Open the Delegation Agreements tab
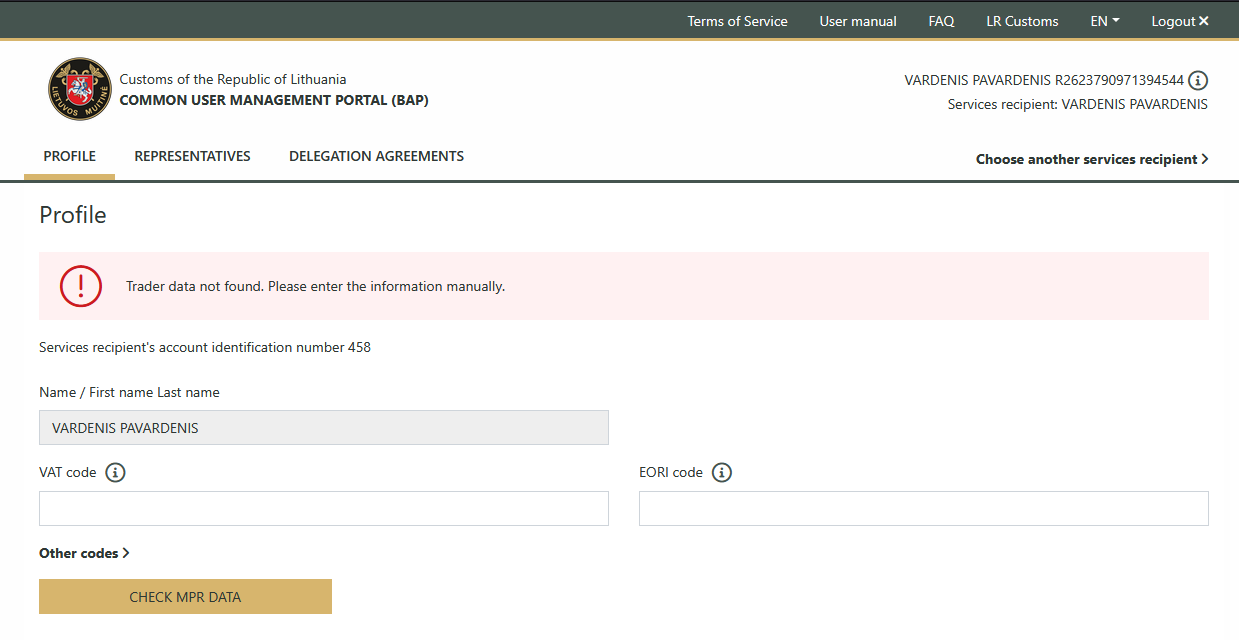 point(376,156)
